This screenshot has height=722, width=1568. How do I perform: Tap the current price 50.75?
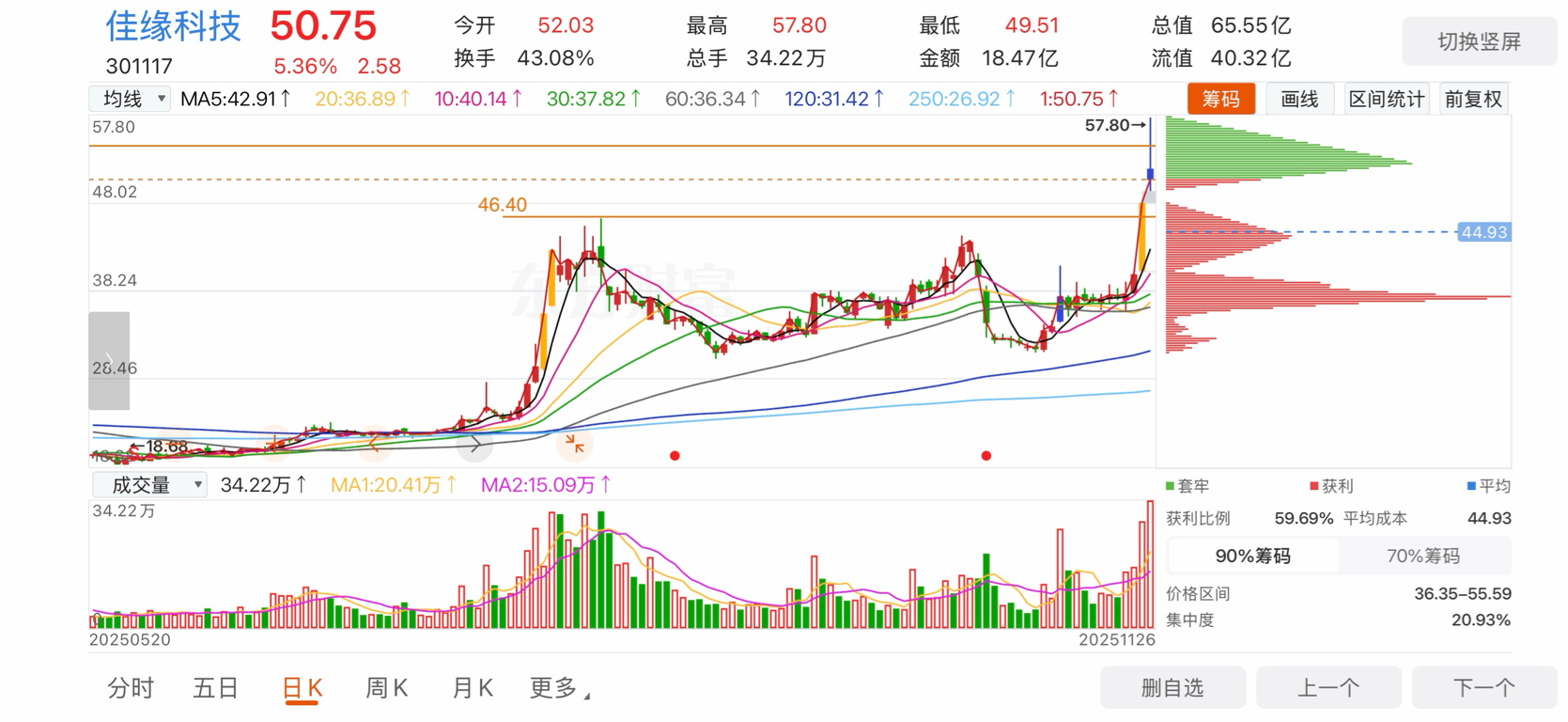click(x=323, y=26)
